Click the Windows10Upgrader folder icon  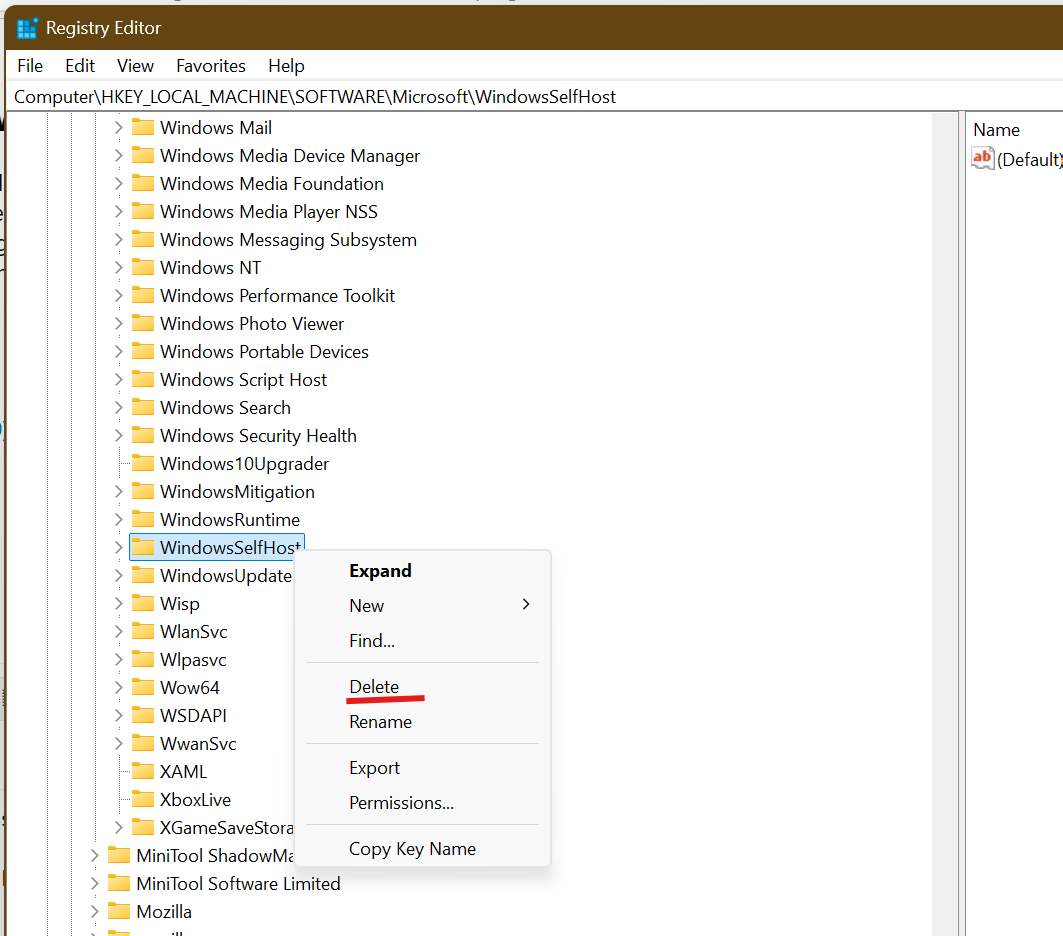(142, 463)
